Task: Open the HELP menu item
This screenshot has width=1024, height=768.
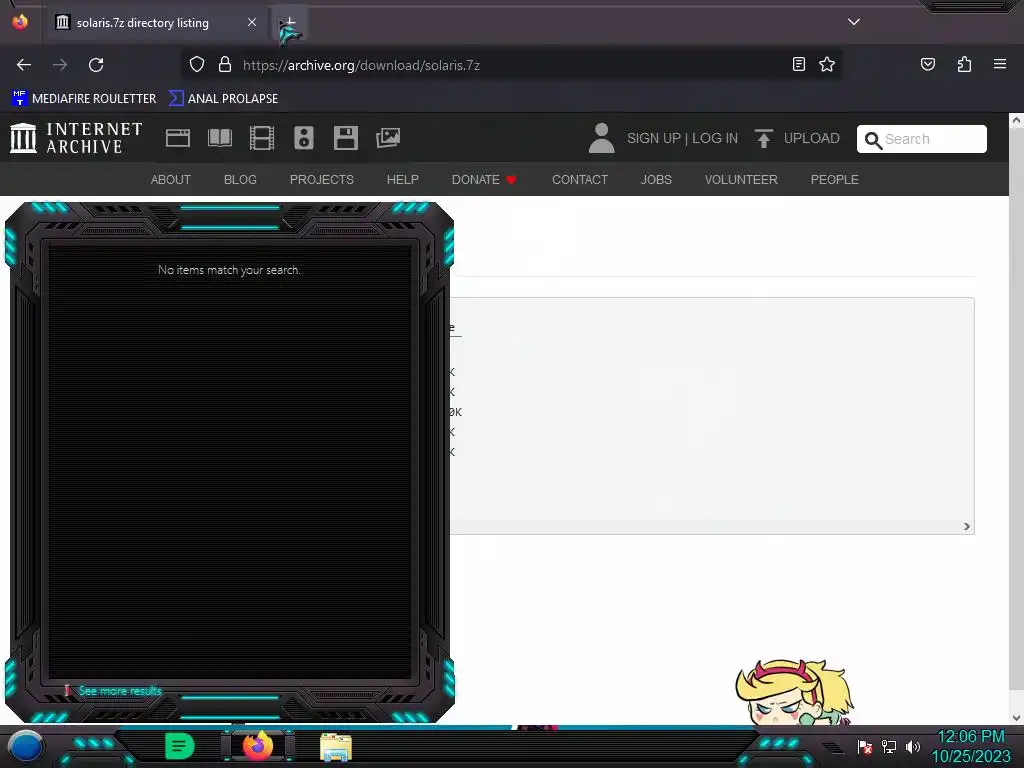Action: pyautogui.click(x=403, y=180)
